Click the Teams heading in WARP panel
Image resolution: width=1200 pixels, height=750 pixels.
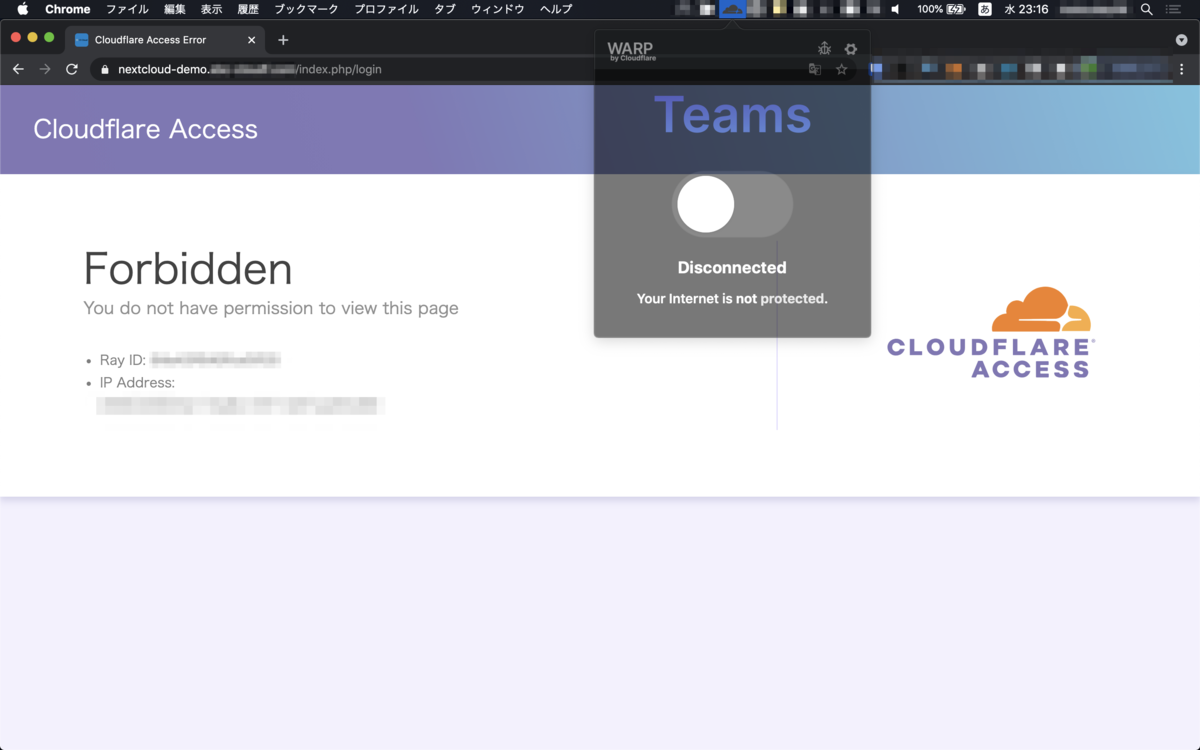[x=733, y=114]
